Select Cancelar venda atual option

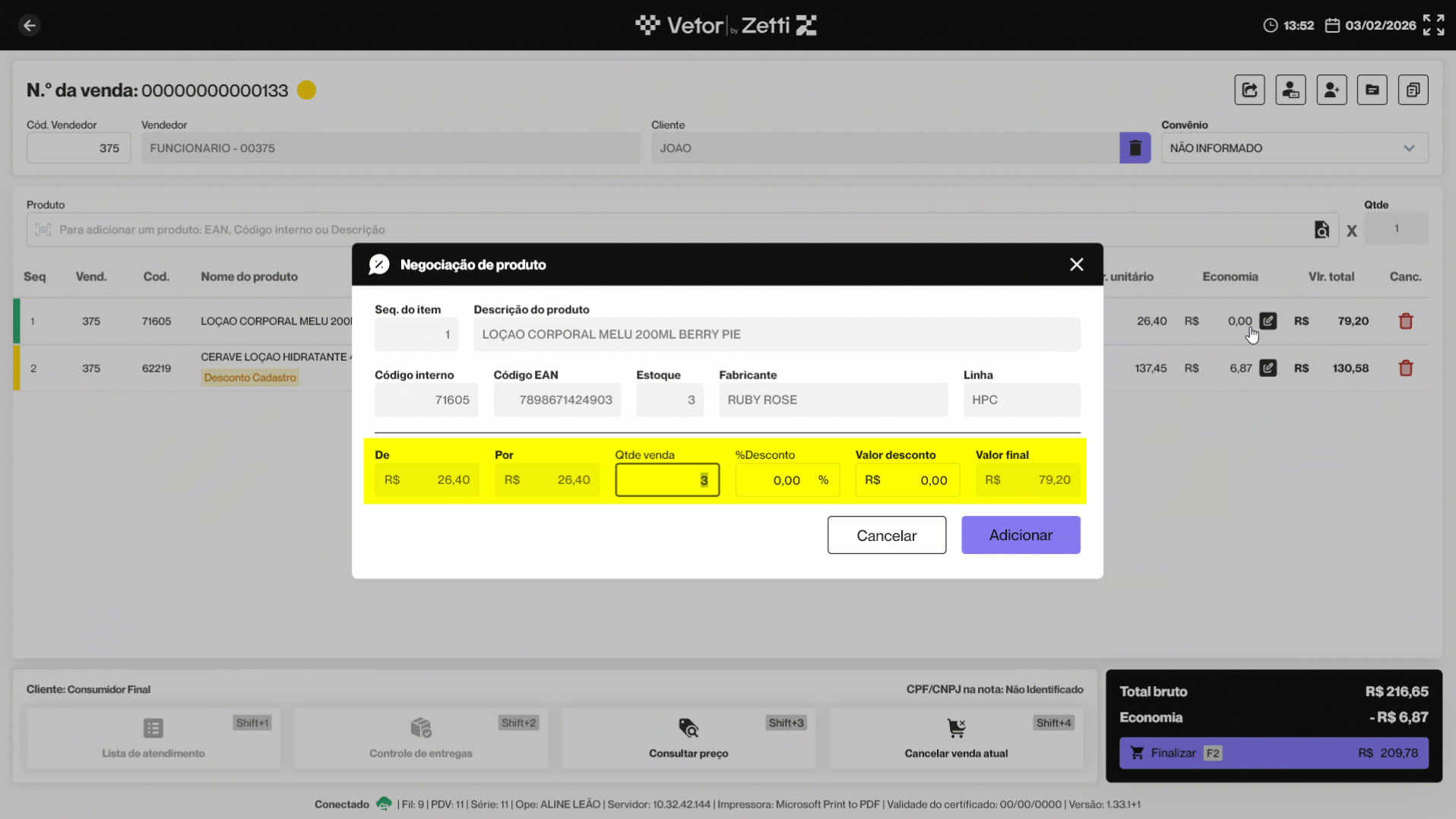(955, 737)
